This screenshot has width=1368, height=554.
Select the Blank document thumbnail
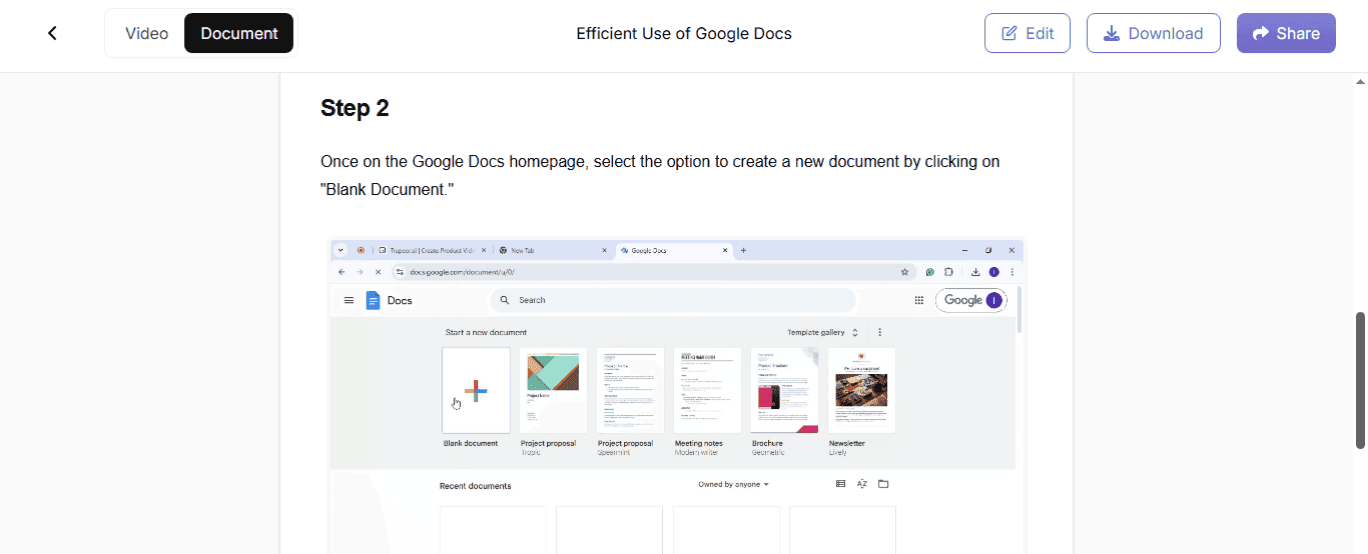[x=476, y=390]
